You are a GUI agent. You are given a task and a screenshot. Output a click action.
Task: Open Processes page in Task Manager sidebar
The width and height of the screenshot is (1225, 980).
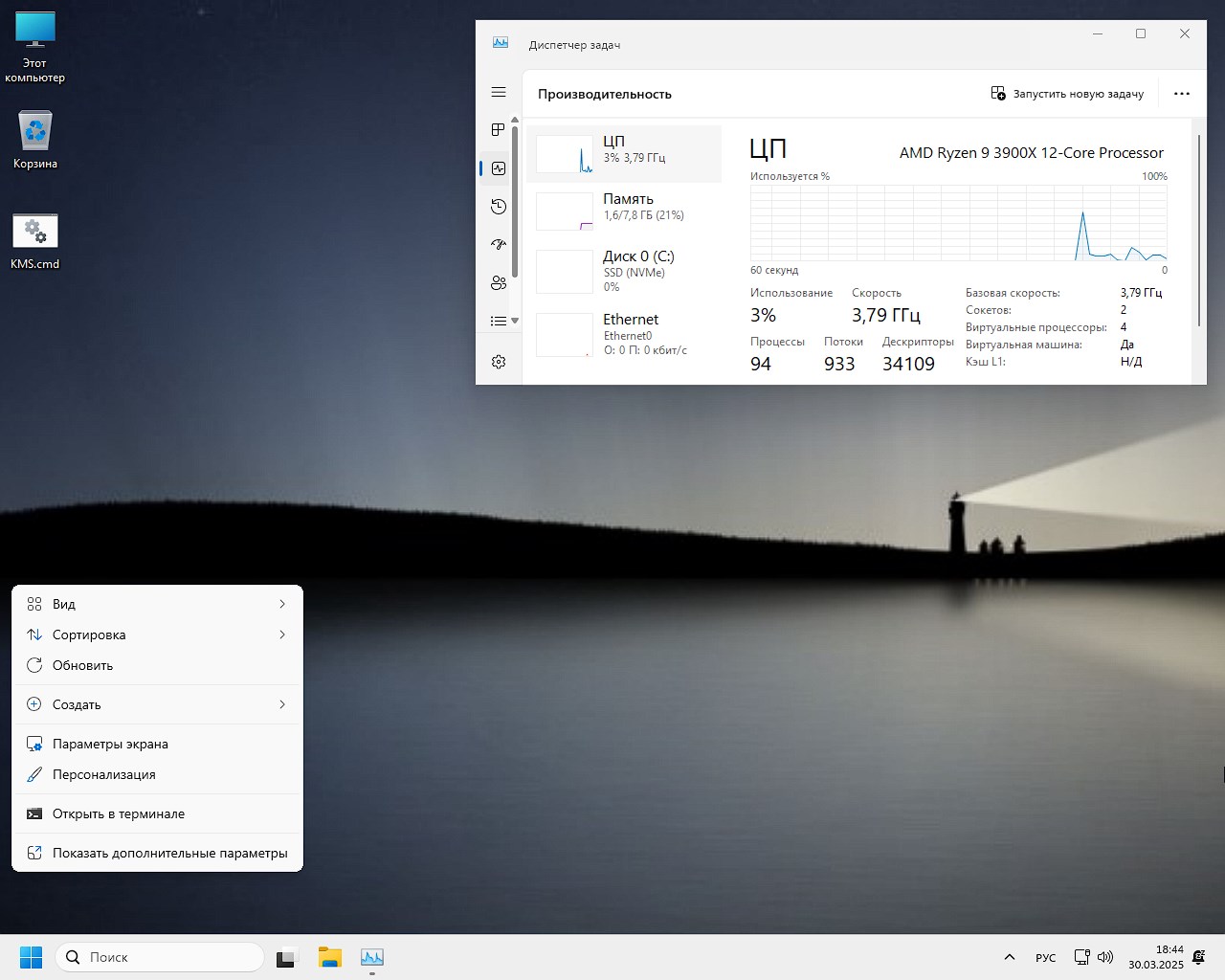[x=499, y=129]
